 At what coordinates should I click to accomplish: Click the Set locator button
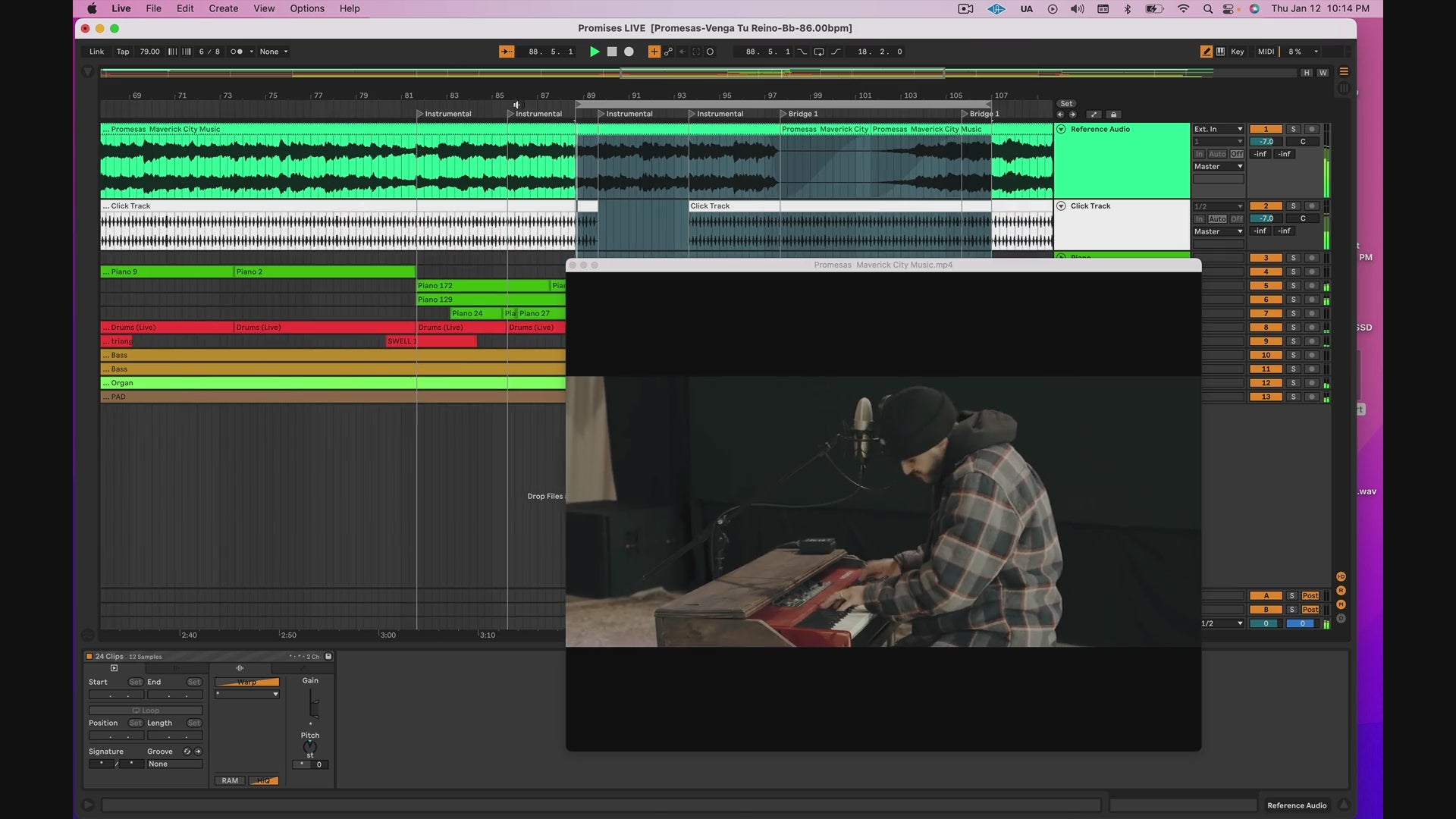click(x=1066, y=104)
